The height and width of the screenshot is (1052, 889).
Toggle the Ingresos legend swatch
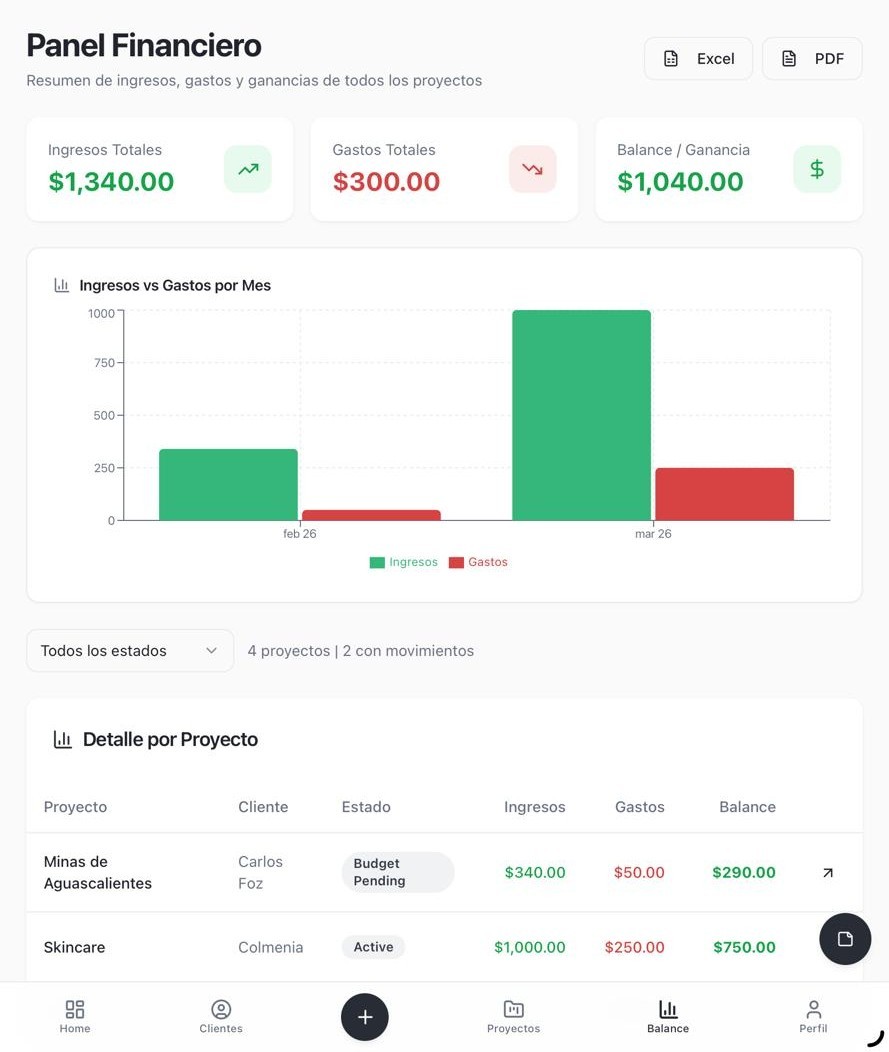(x=377, y=562)
